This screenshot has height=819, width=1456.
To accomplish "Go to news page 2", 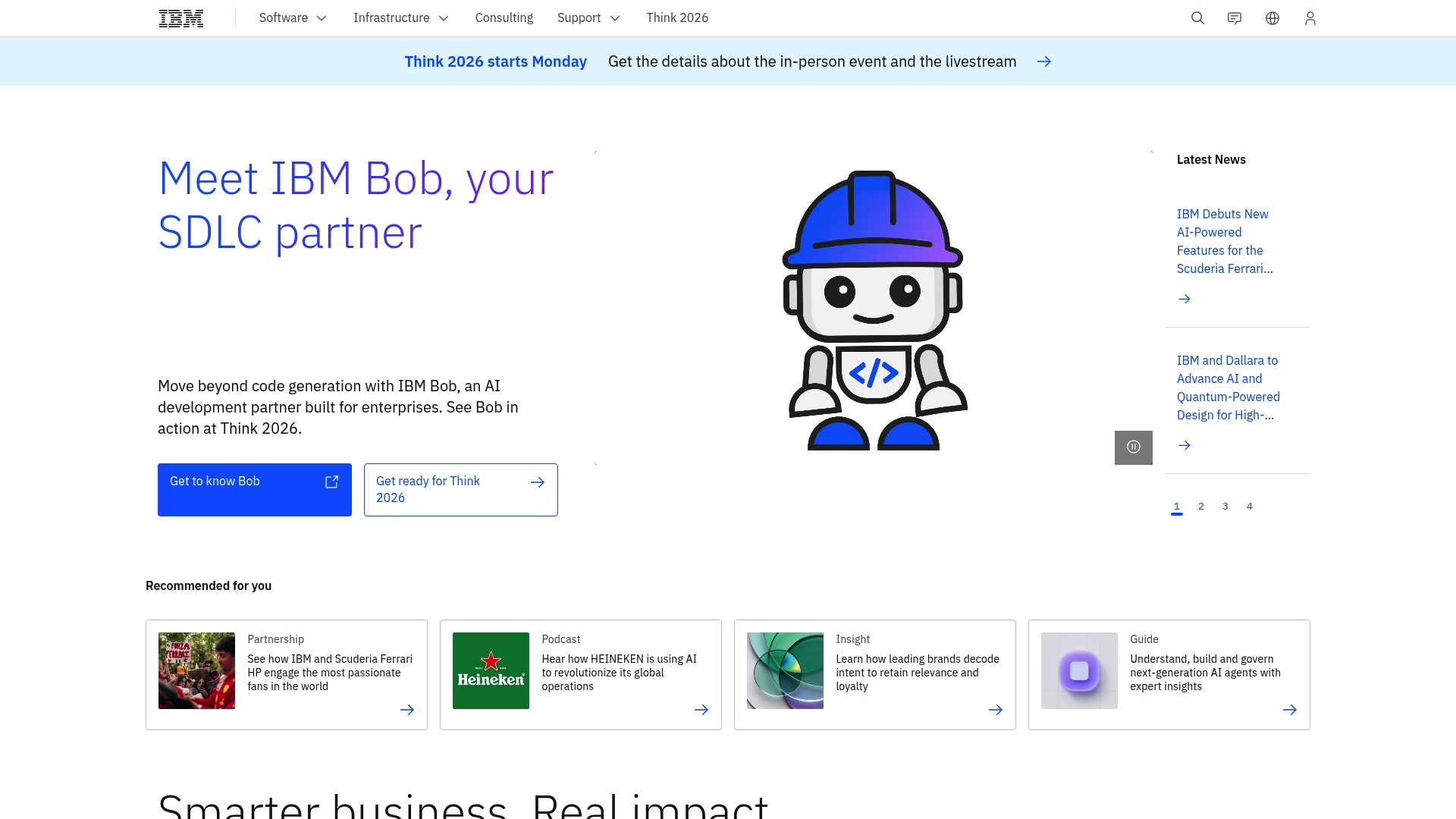I will (x=1201, y=507).
